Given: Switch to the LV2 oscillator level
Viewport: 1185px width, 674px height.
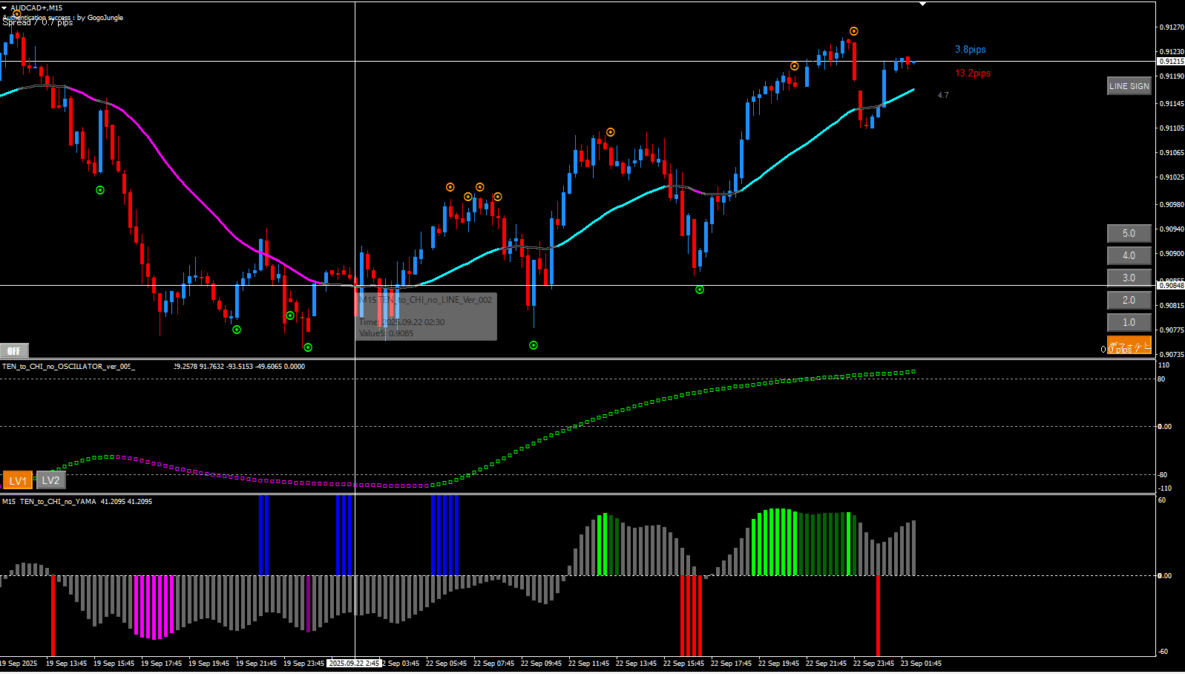Looking at the screenshot, I should click(51, 481).
